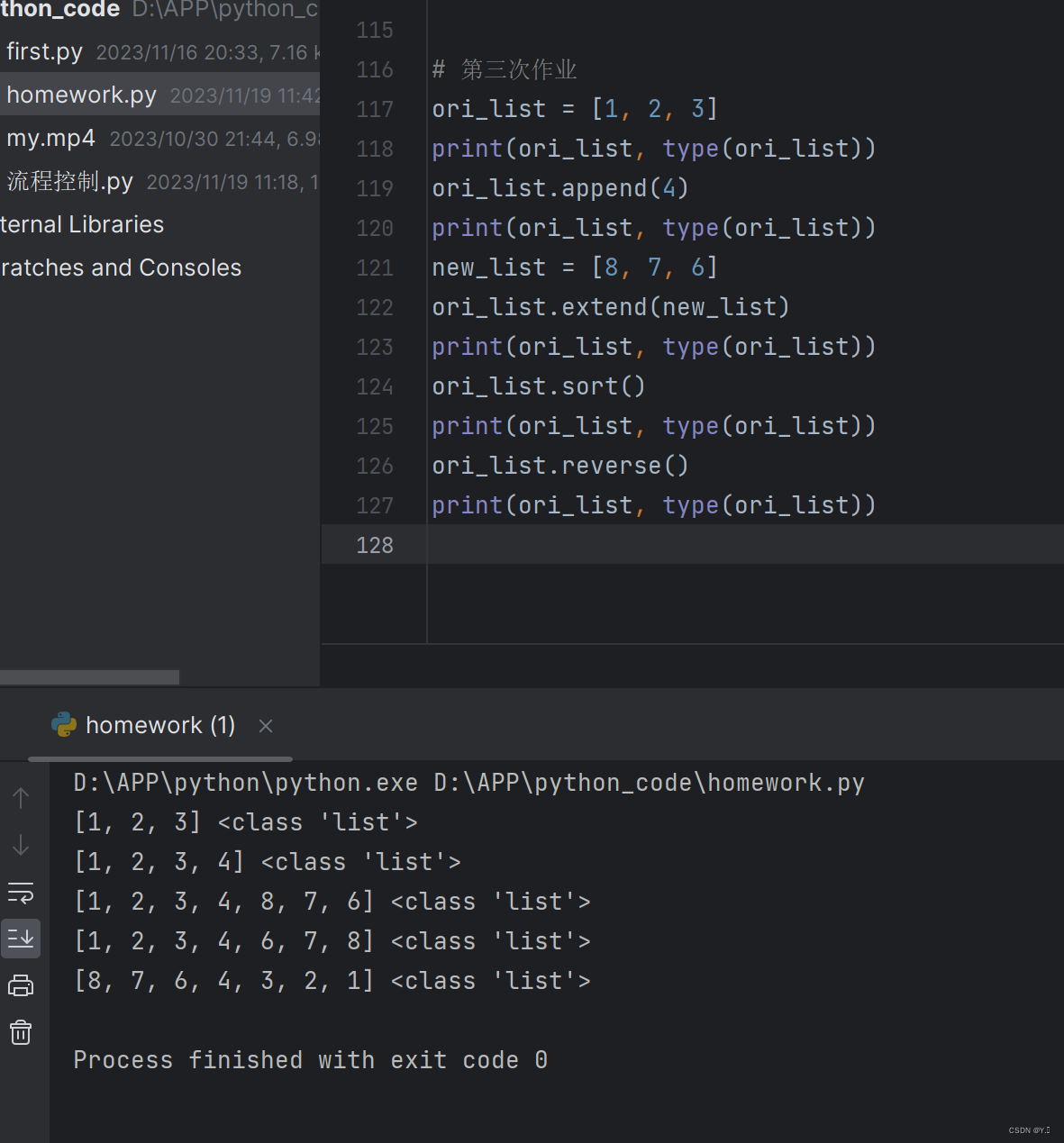
Task: Expand External Libraries in project tree
Action: click(x=82, y=224)
